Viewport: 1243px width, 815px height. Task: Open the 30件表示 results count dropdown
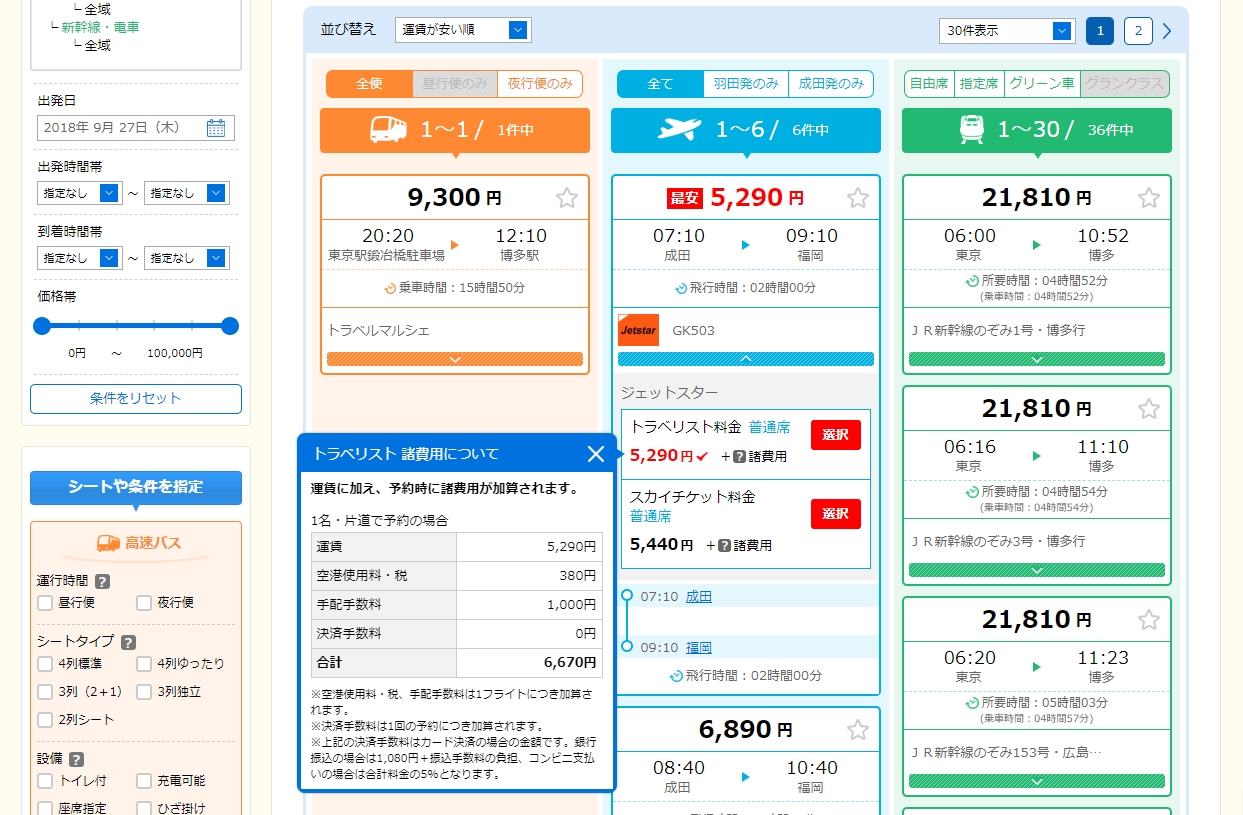point(1006,31)
